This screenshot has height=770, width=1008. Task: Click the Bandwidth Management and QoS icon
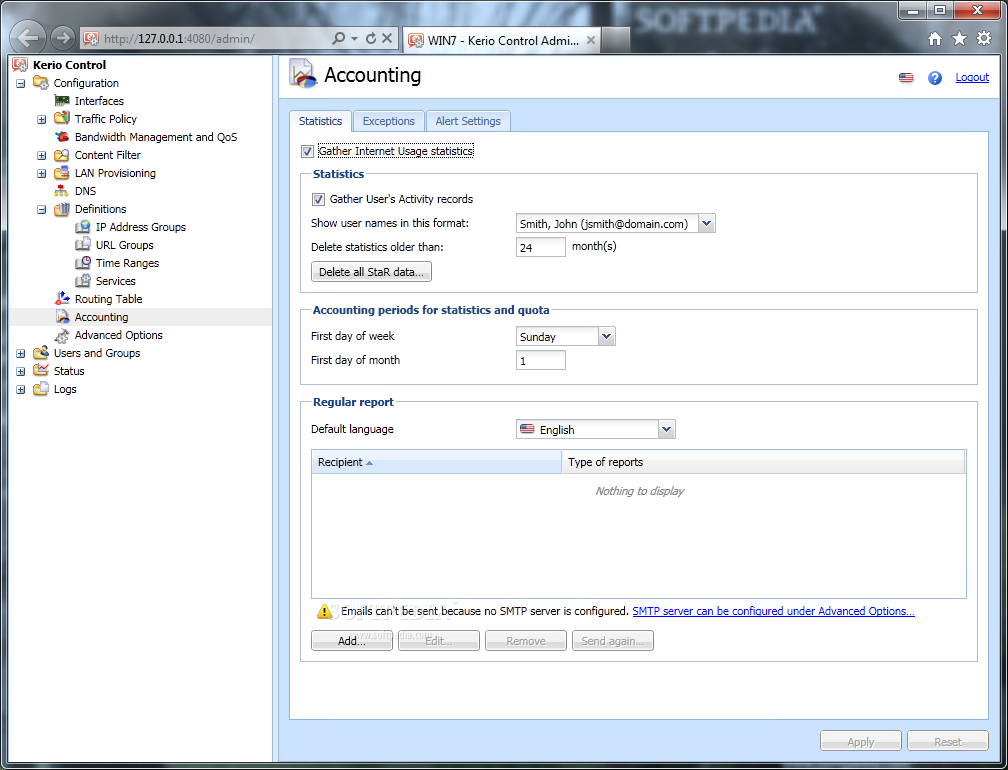pyautogui.click(x=62, y=137)
